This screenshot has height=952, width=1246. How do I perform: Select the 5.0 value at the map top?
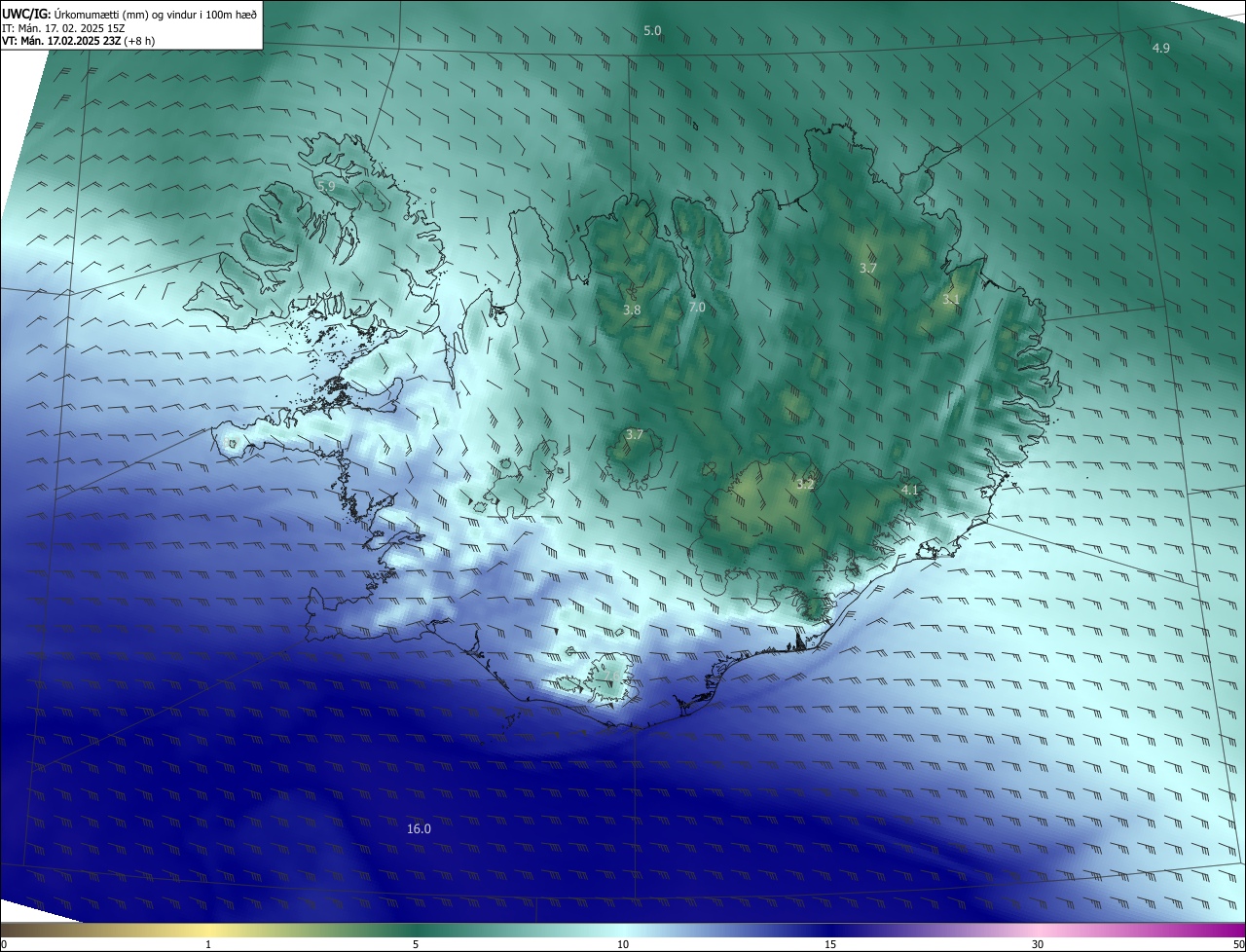tap(652, 31)
